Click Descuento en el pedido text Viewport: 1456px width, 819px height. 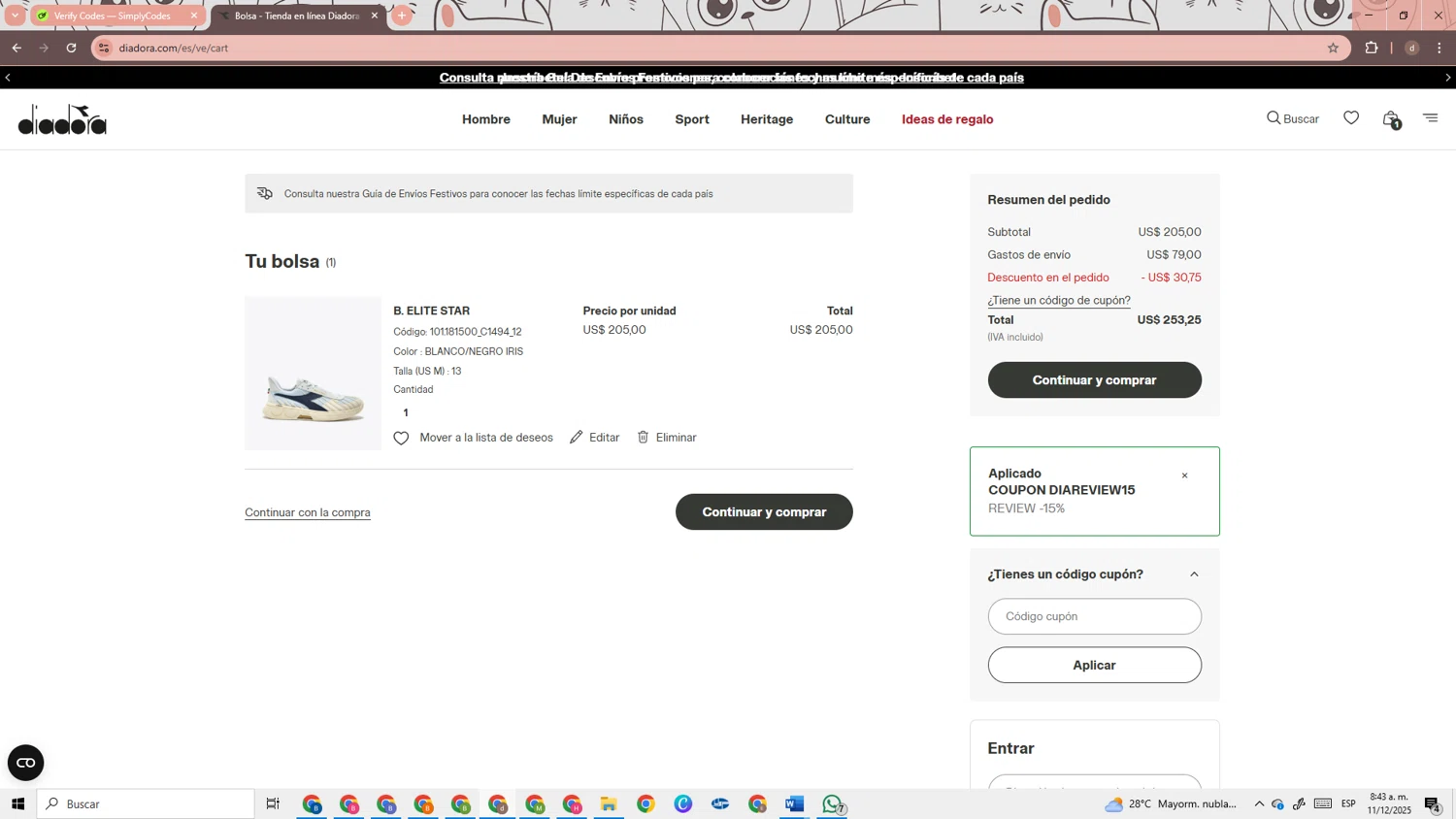(x=1048, y=278)
